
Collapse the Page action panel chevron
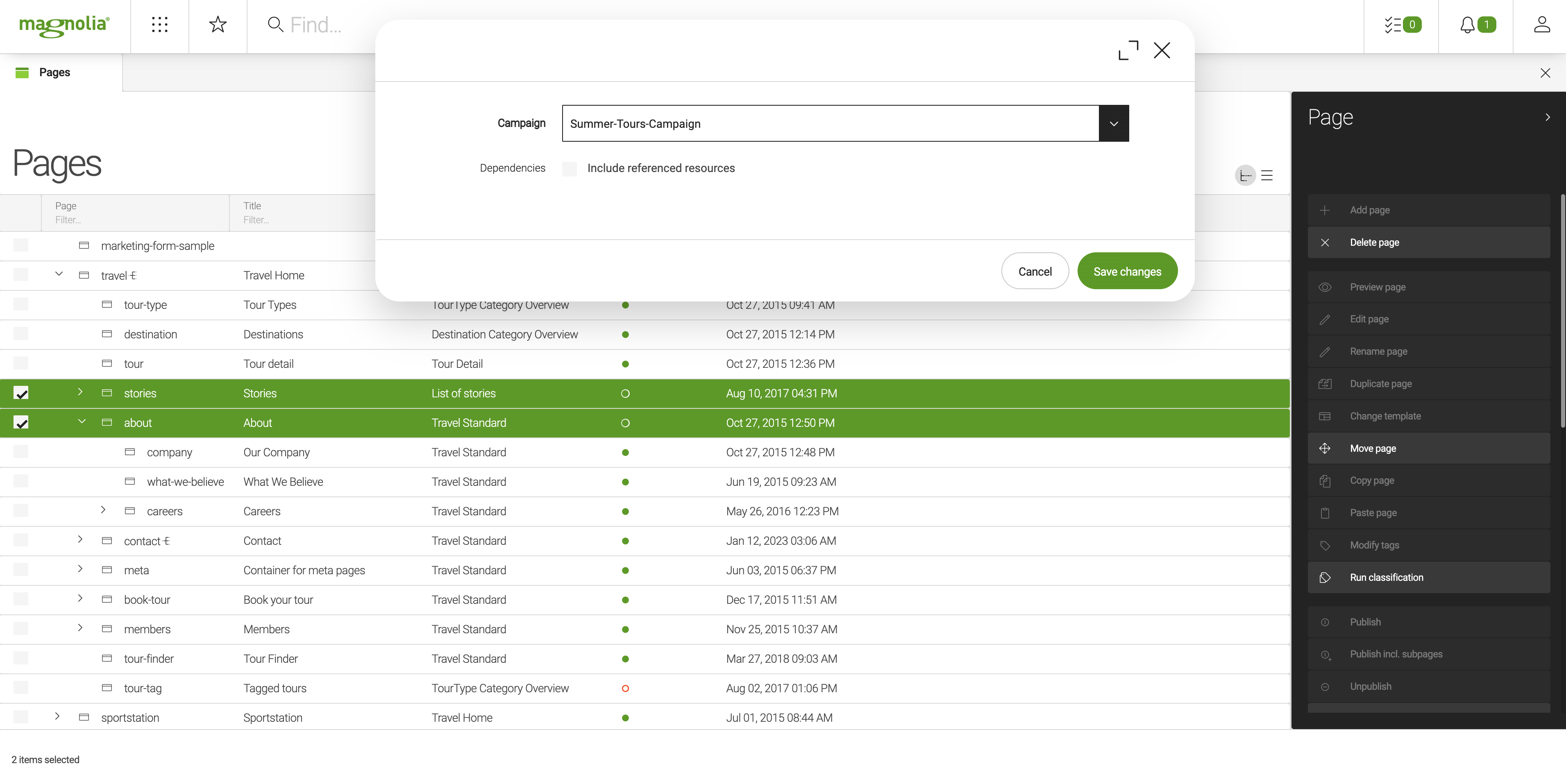(1547, 117)
